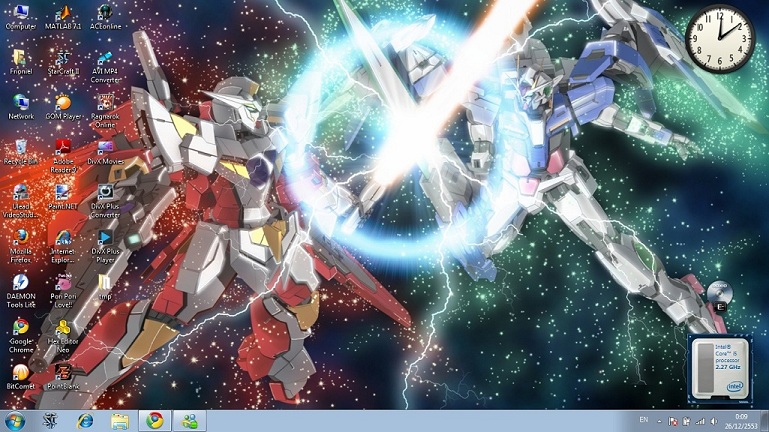
Task: Select Internet Explorer desktop shortcut
Action: click(x=63, y=247)
